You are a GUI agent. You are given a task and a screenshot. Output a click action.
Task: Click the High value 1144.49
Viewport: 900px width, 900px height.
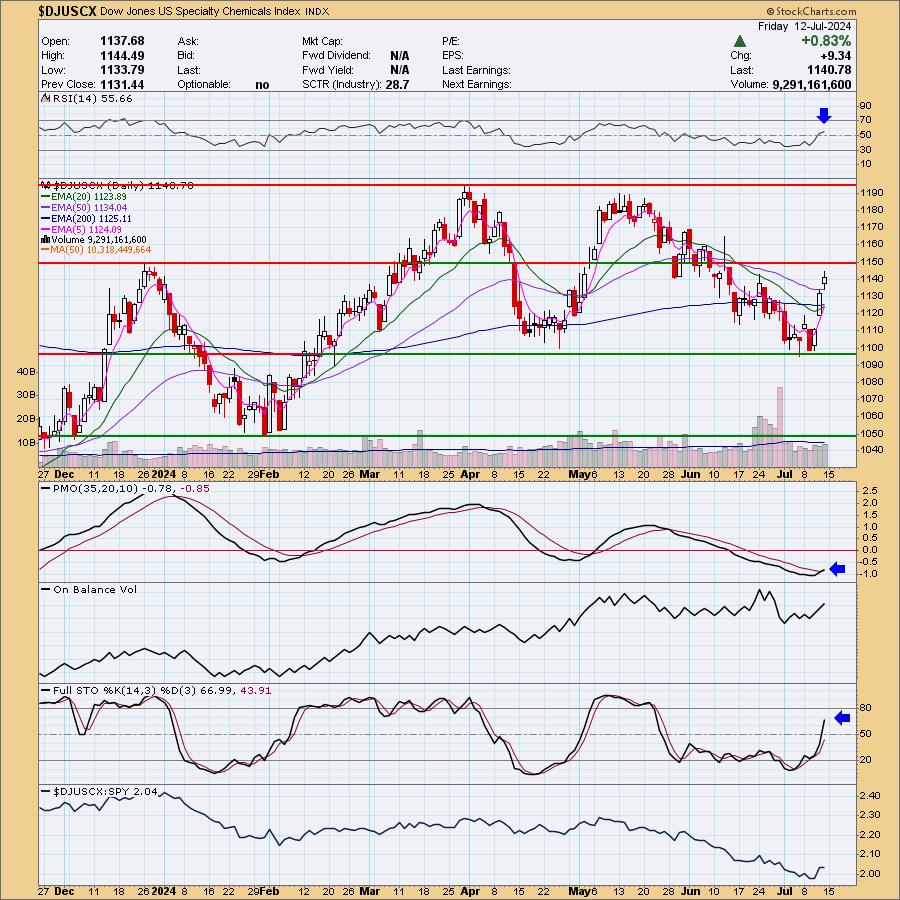click(122, 55)
